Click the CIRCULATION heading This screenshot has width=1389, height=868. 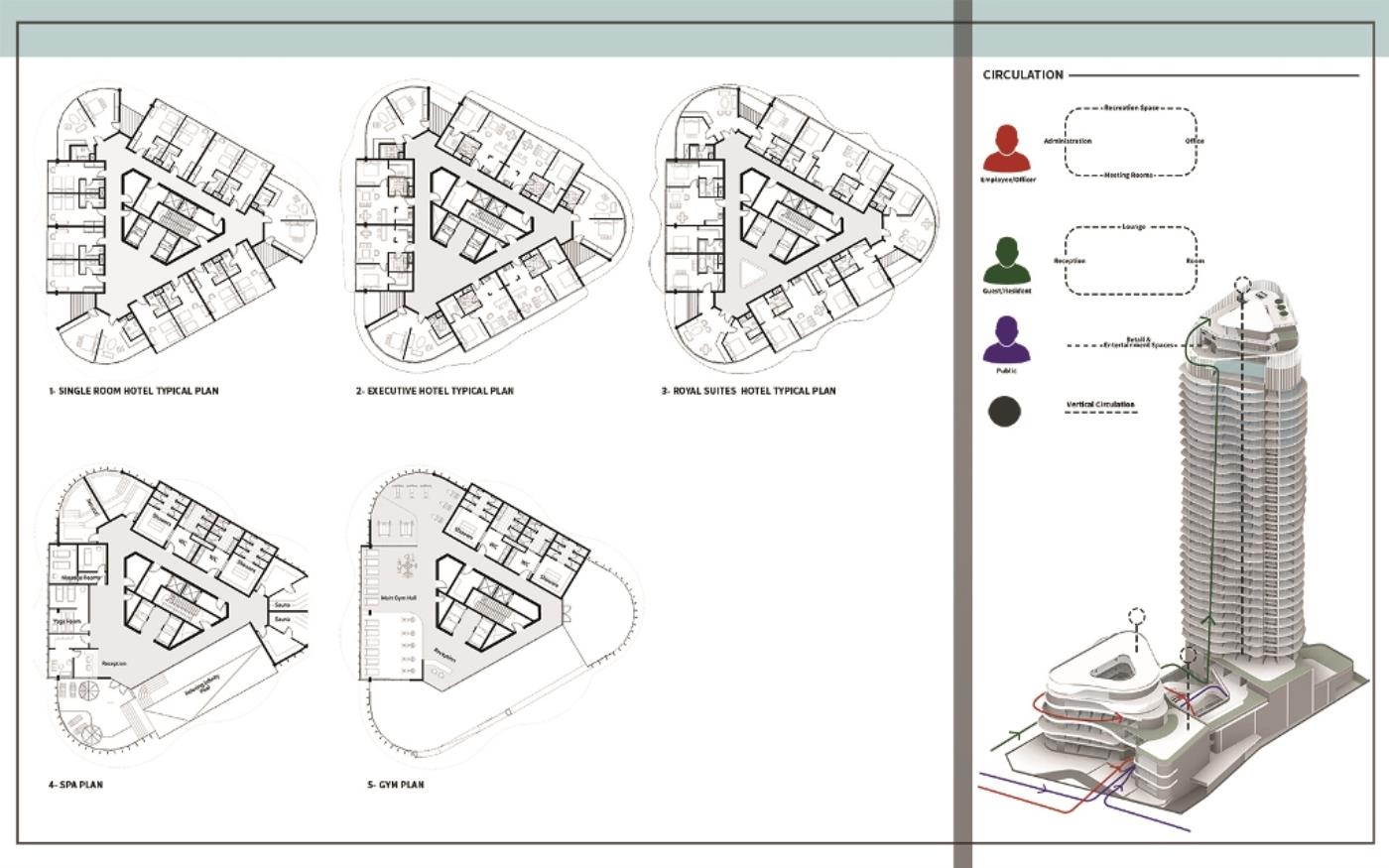click(1023, 75)
